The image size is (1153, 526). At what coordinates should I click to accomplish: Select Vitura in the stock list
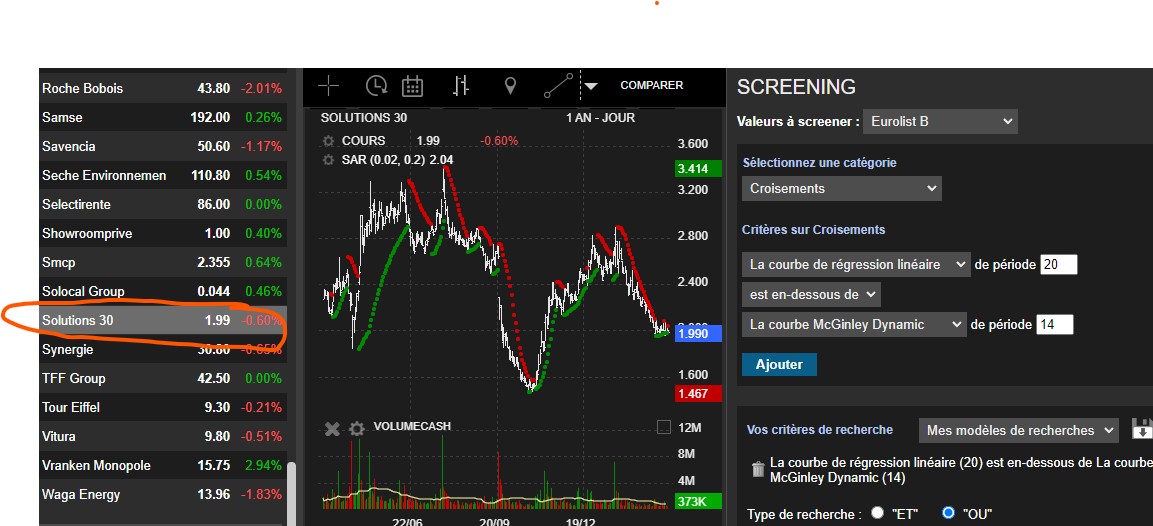click(163, 436)
